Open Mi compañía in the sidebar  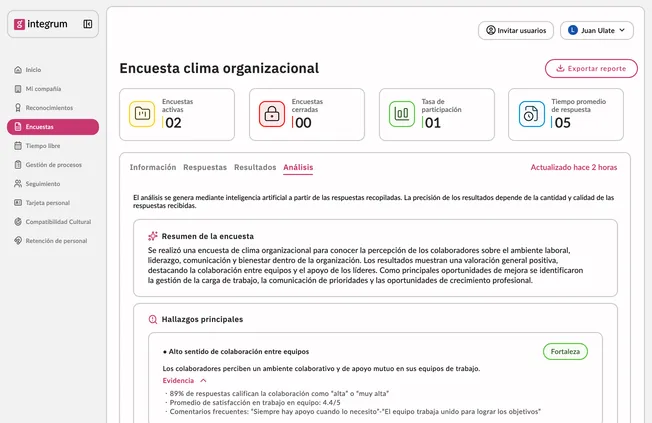[53, 89]
